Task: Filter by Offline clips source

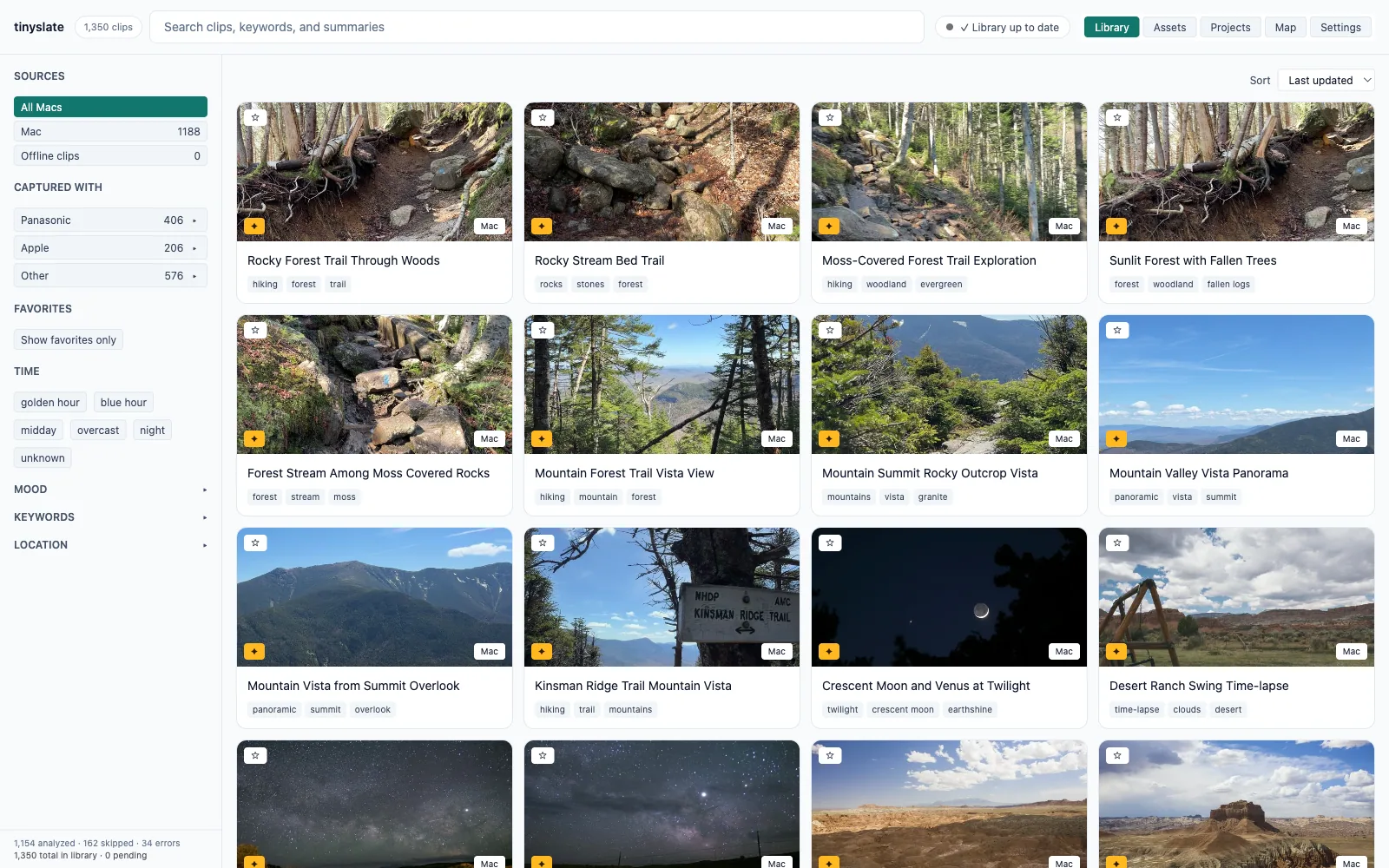Action: (x=110, y=156)
